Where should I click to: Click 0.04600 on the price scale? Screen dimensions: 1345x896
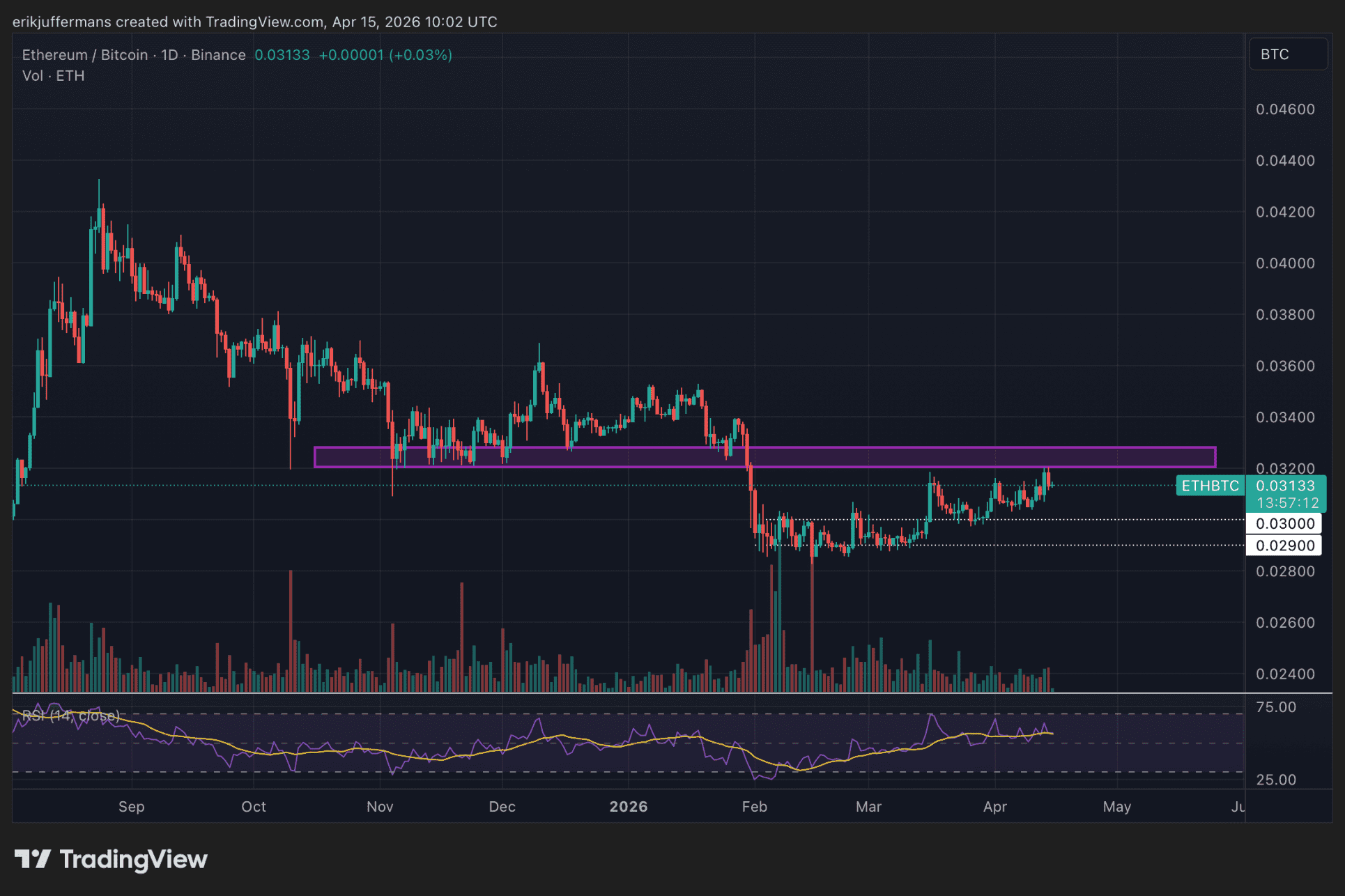click(1284, 109)
